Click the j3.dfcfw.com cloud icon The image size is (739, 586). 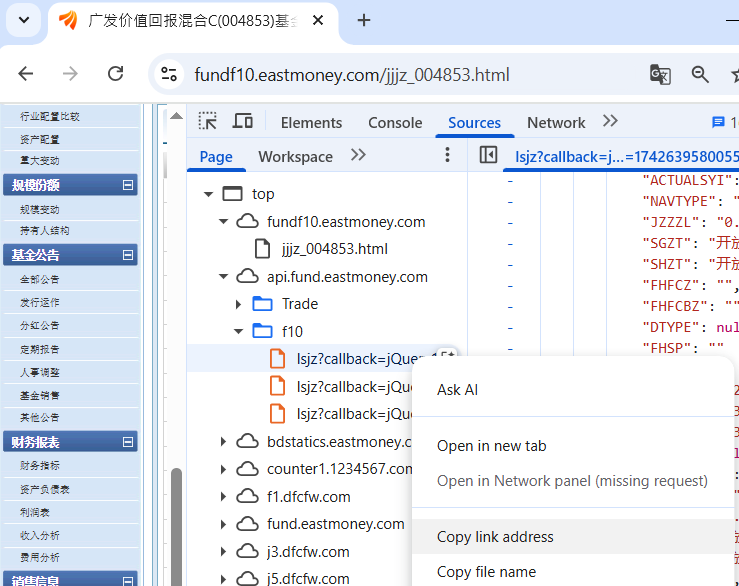[247, 552]
